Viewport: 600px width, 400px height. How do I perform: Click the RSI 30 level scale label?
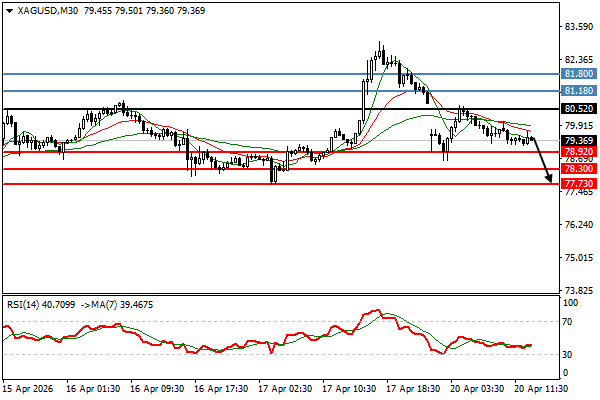pos(569,355)
